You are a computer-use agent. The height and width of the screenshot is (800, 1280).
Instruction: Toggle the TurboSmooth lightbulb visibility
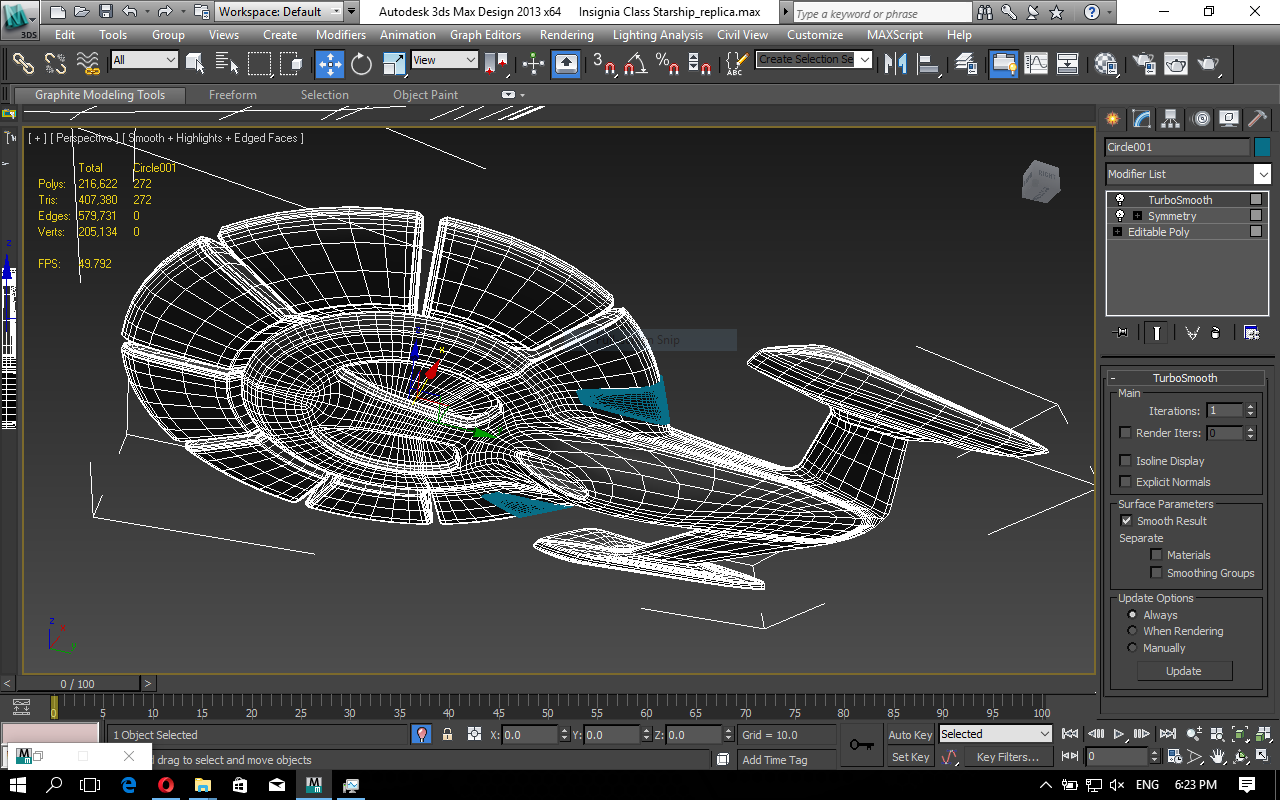(1119, 200)
